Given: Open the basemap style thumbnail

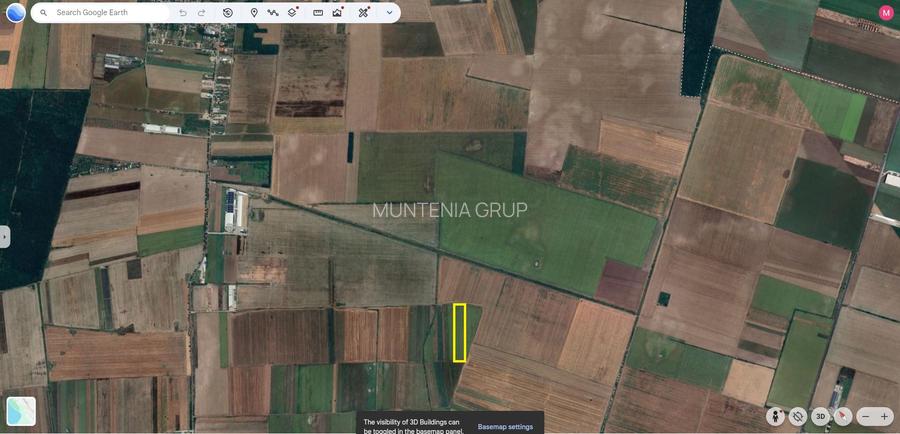Looking at the screenshot, I should [20, 411].
